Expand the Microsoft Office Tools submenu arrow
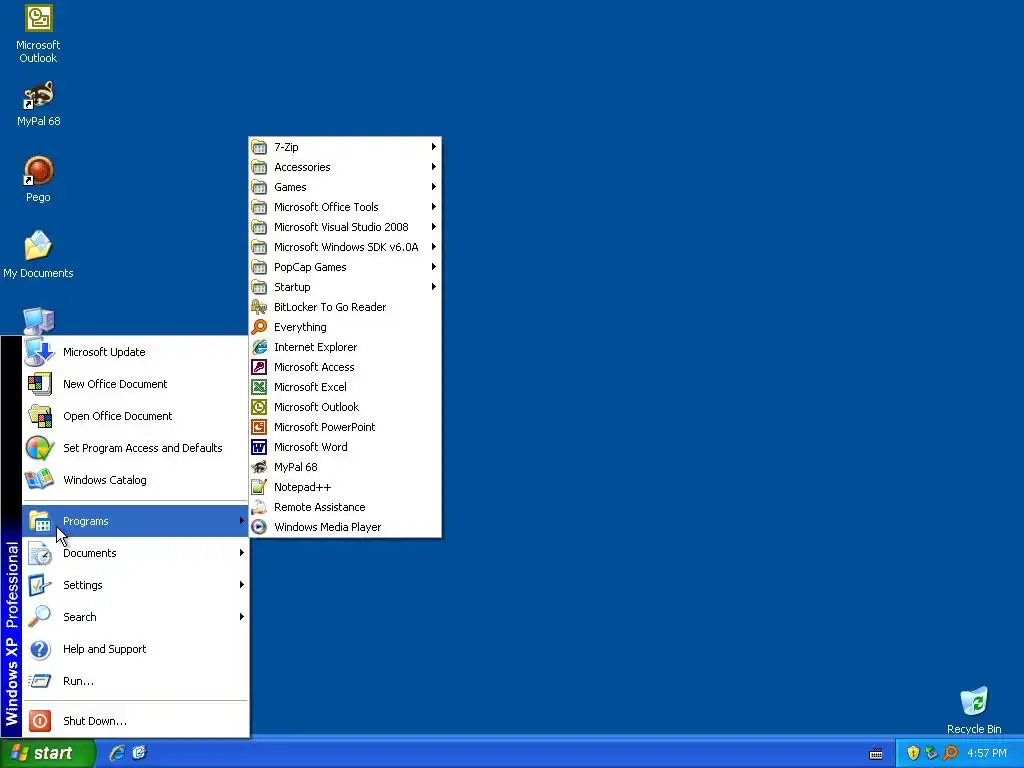The height and width of the screenshot is (768, 1024). point(433,207)
